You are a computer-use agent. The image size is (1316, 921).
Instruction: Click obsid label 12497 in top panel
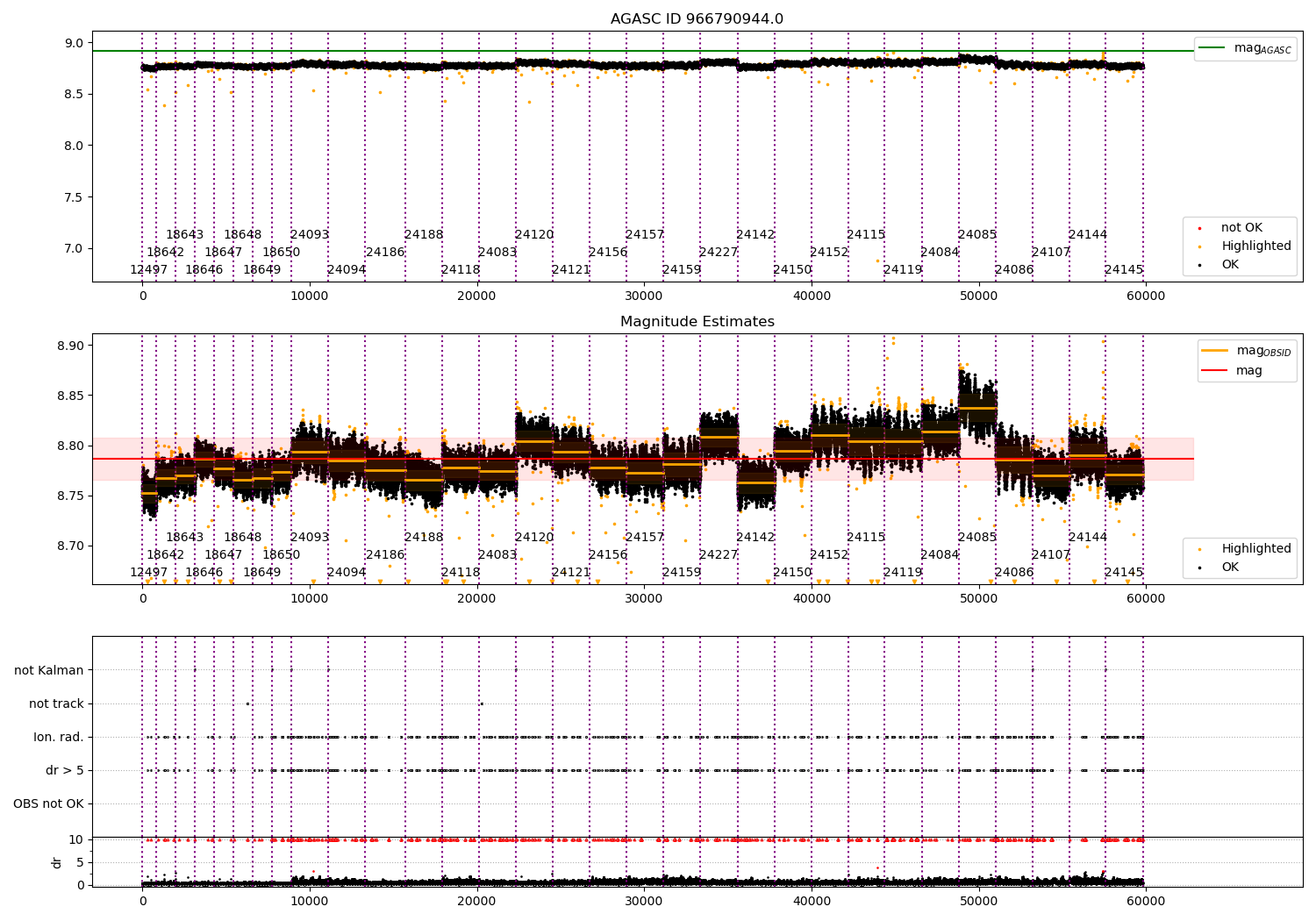pos(148,270)
